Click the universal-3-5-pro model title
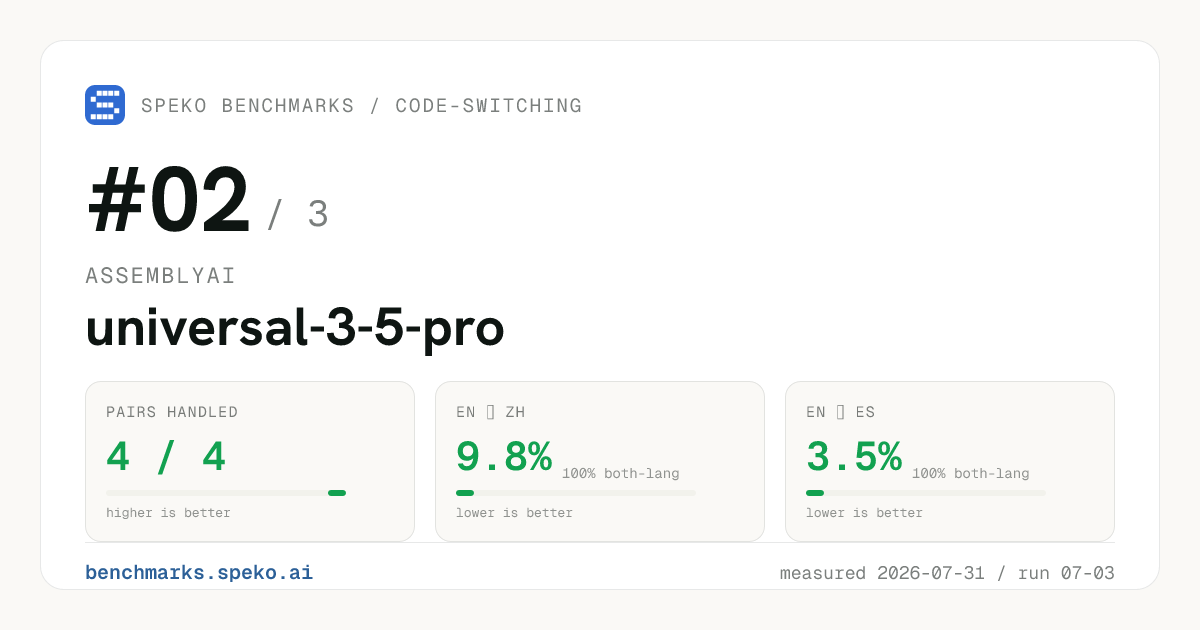The height and width of the screenshot is (630, 1200). pos(295,329)
